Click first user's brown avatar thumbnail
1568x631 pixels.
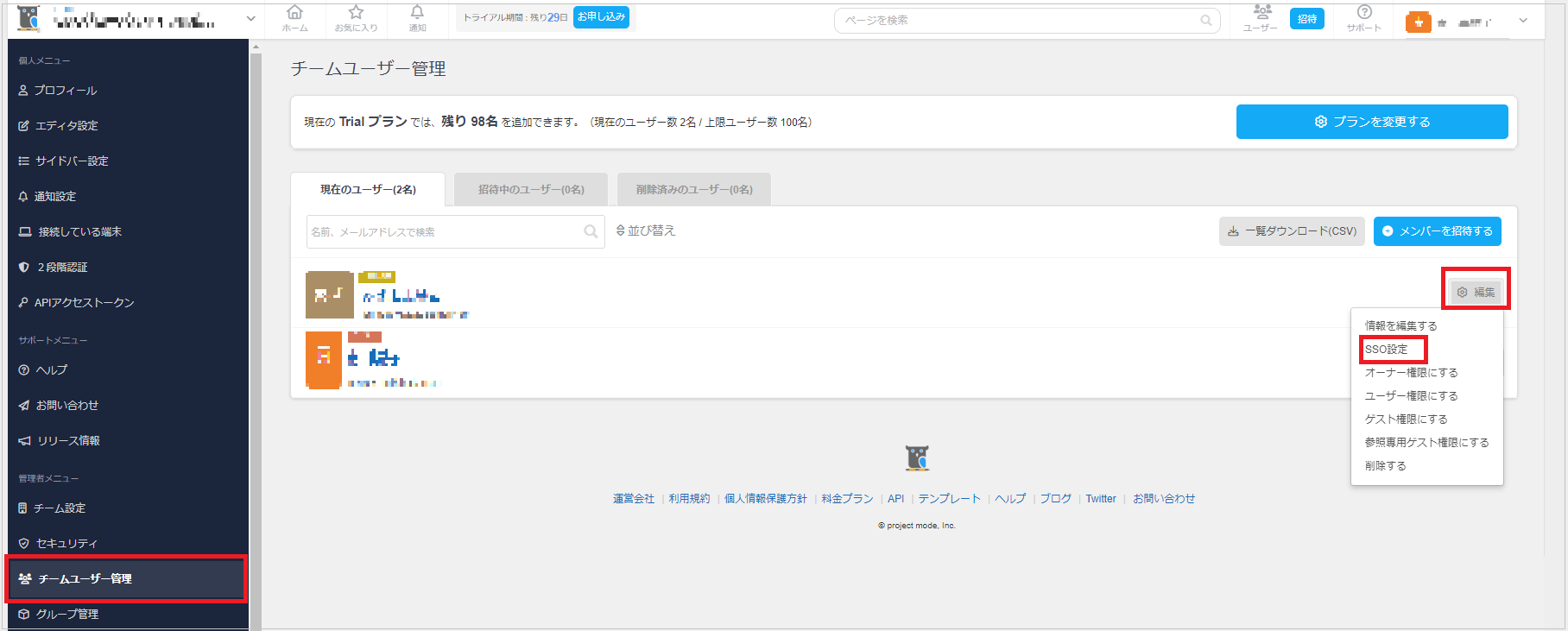tap(329, 295)
